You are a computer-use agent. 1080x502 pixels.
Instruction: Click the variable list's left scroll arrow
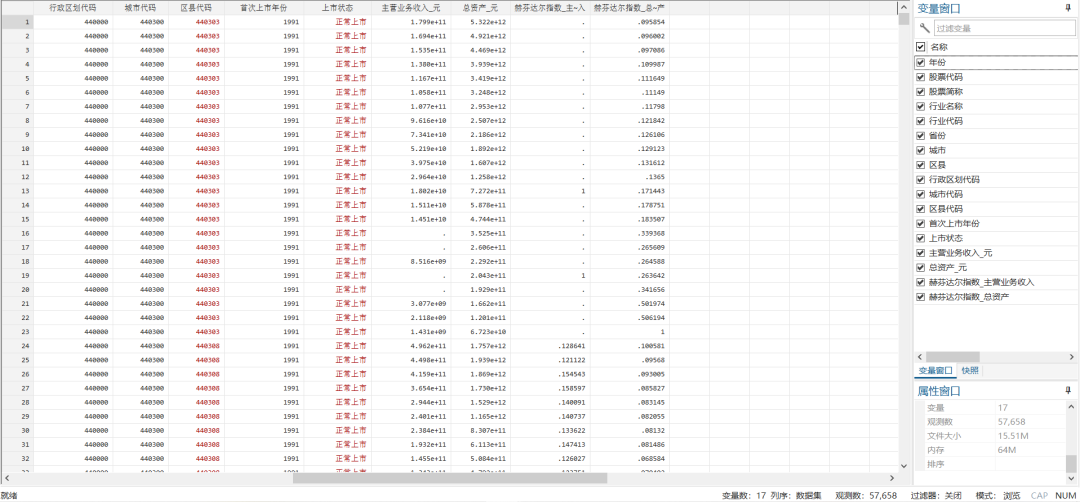coord(920,357)
